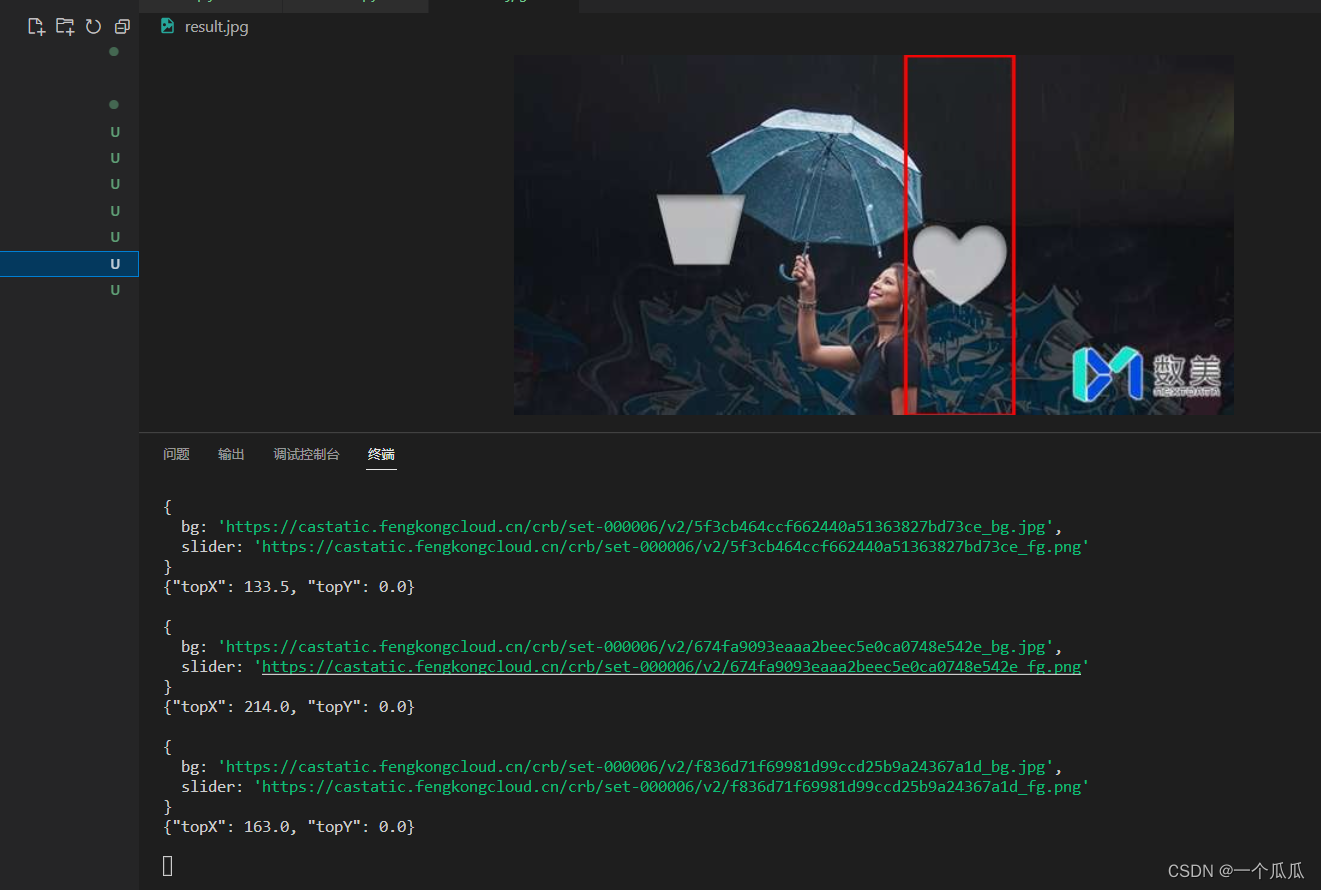Open the 5f3cb464 _bg.jpg URL in terminal
Screen dimensions: 1321x890
pos(635,527)
